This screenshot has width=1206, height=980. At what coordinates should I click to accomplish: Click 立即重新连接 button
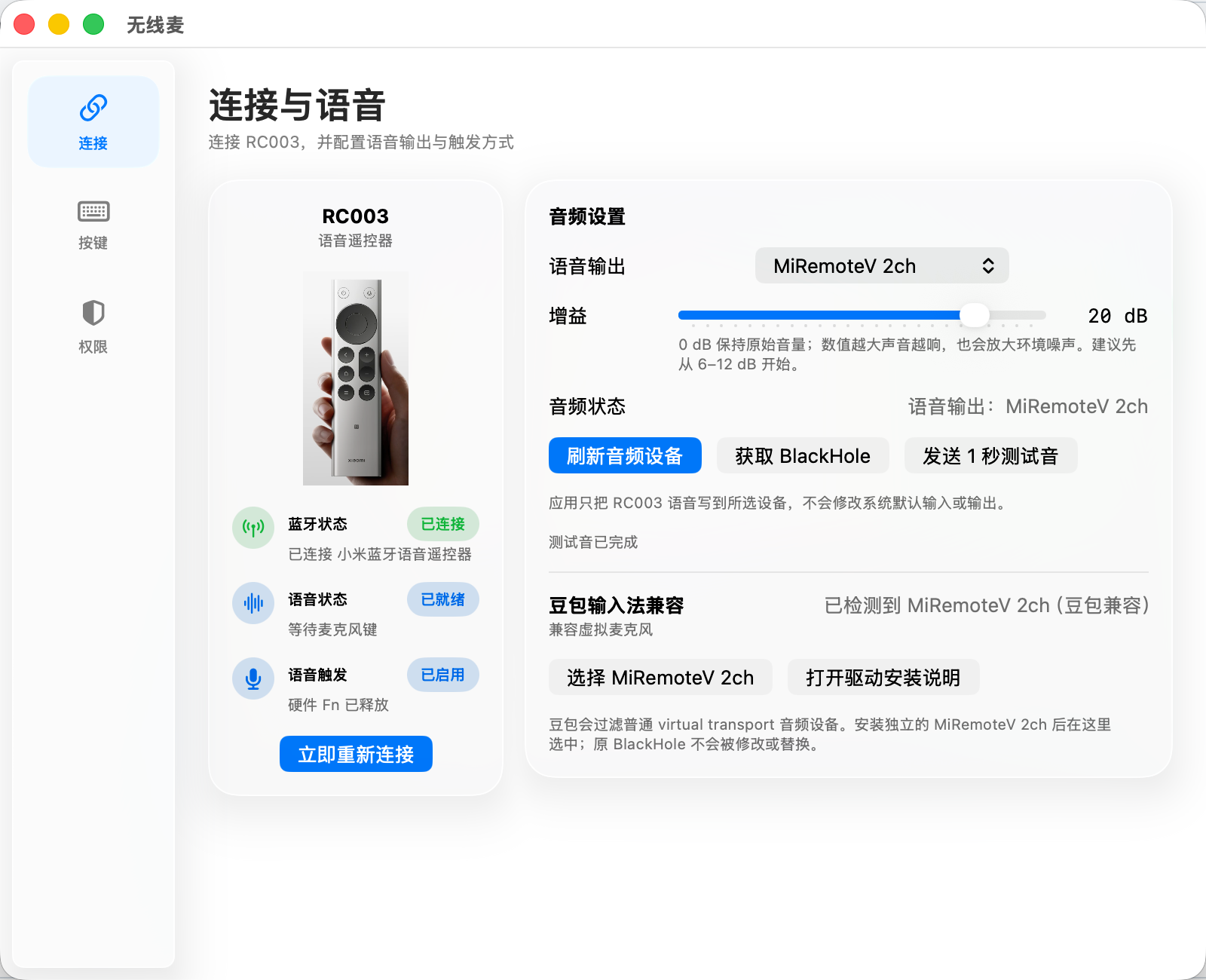pos(356,754)
